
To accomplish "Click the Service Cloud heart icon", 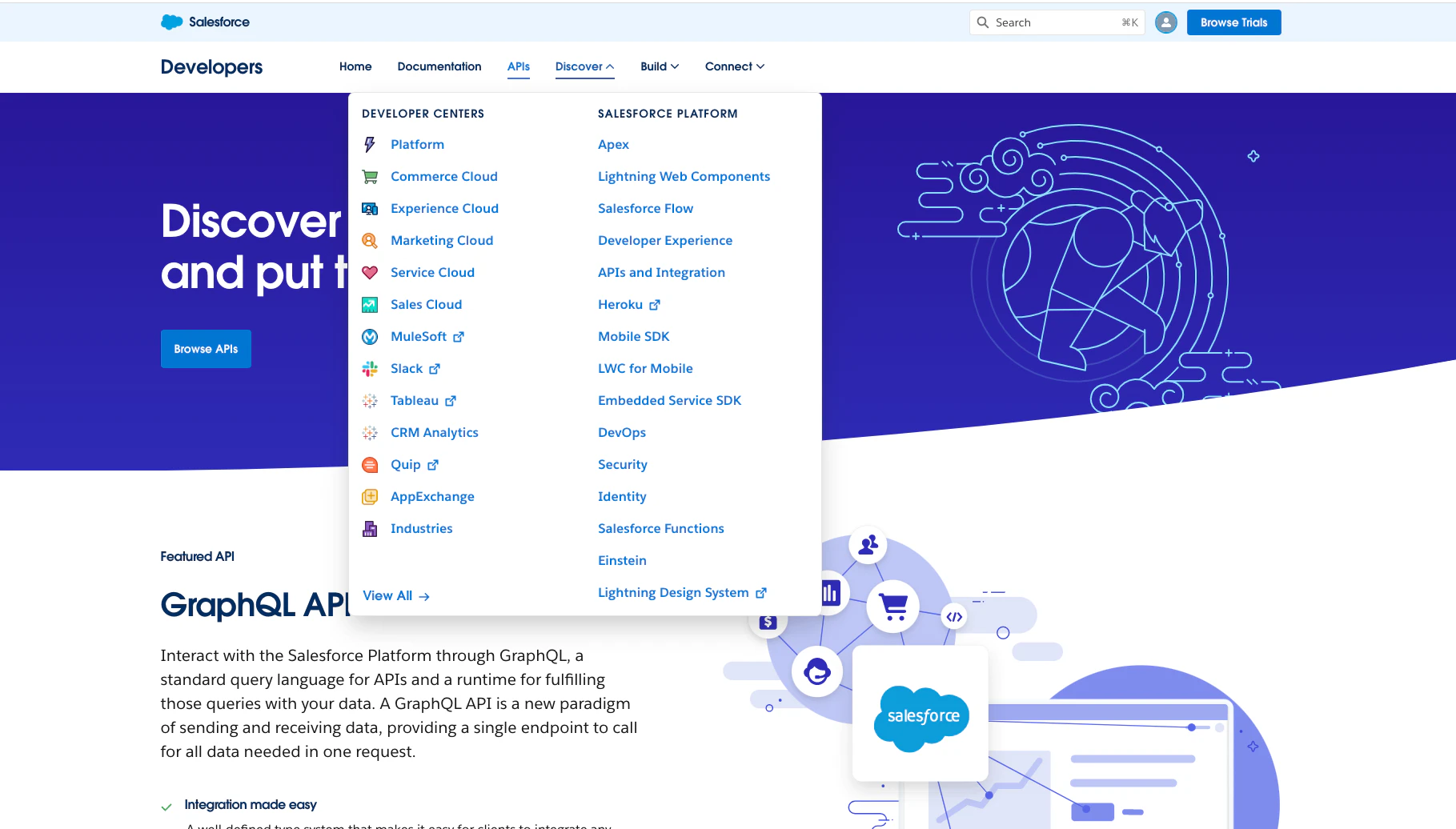I will (370, 272).
